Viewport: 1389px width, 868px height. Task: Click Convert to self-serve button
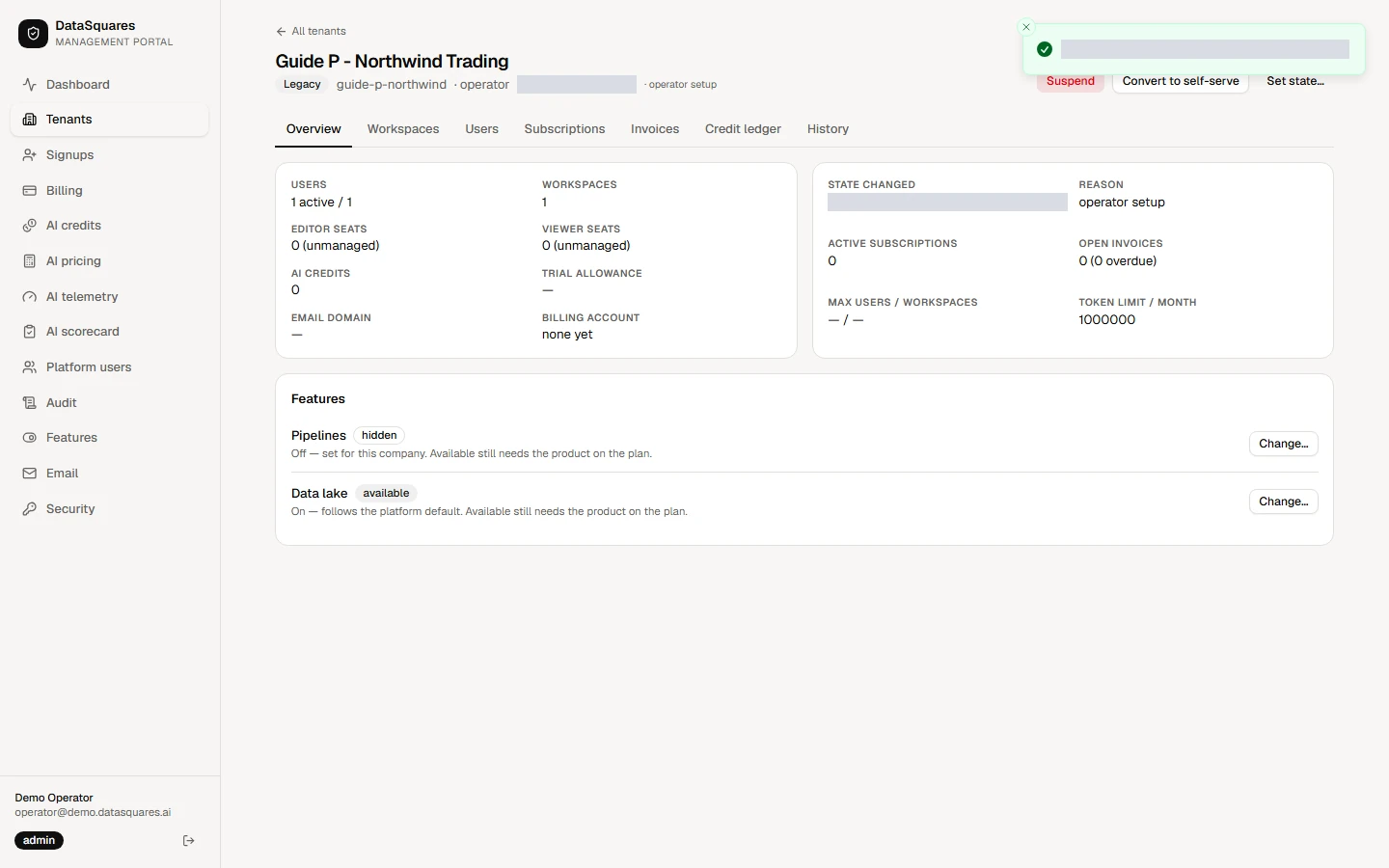[x=1181, y=82]
